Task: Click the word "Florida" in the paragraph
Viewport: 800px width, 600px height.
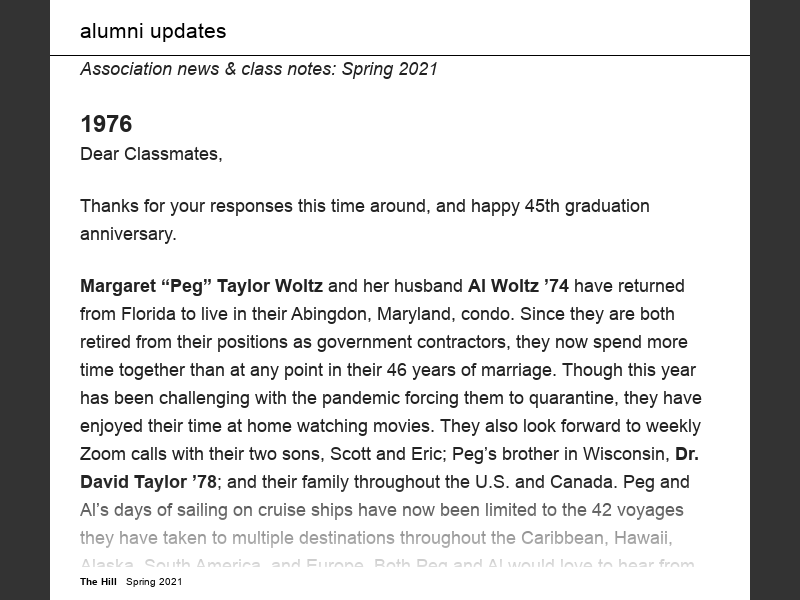Action: click(151, 314)
